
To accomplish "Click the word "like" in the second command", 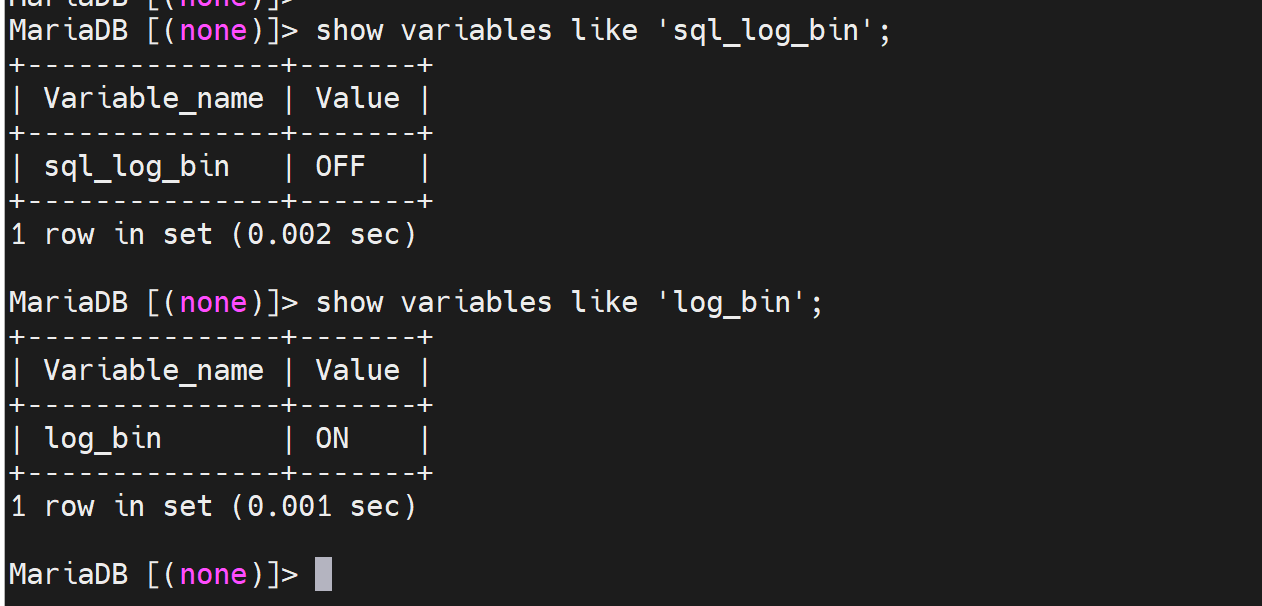I will [604, 302].
